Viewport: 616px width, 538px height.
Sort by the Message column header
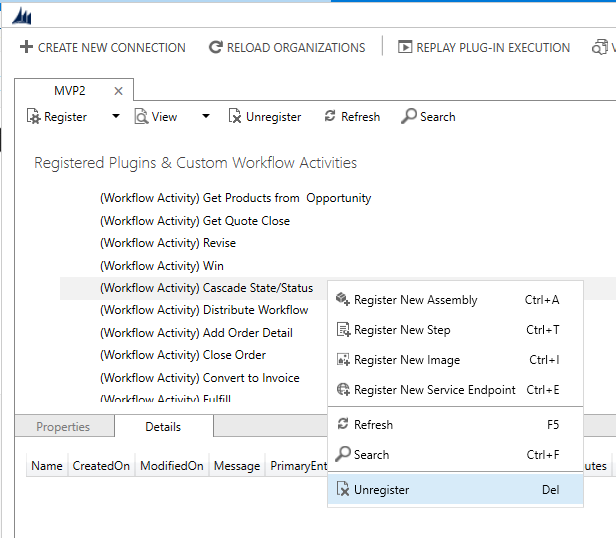(x=237, y=466)
